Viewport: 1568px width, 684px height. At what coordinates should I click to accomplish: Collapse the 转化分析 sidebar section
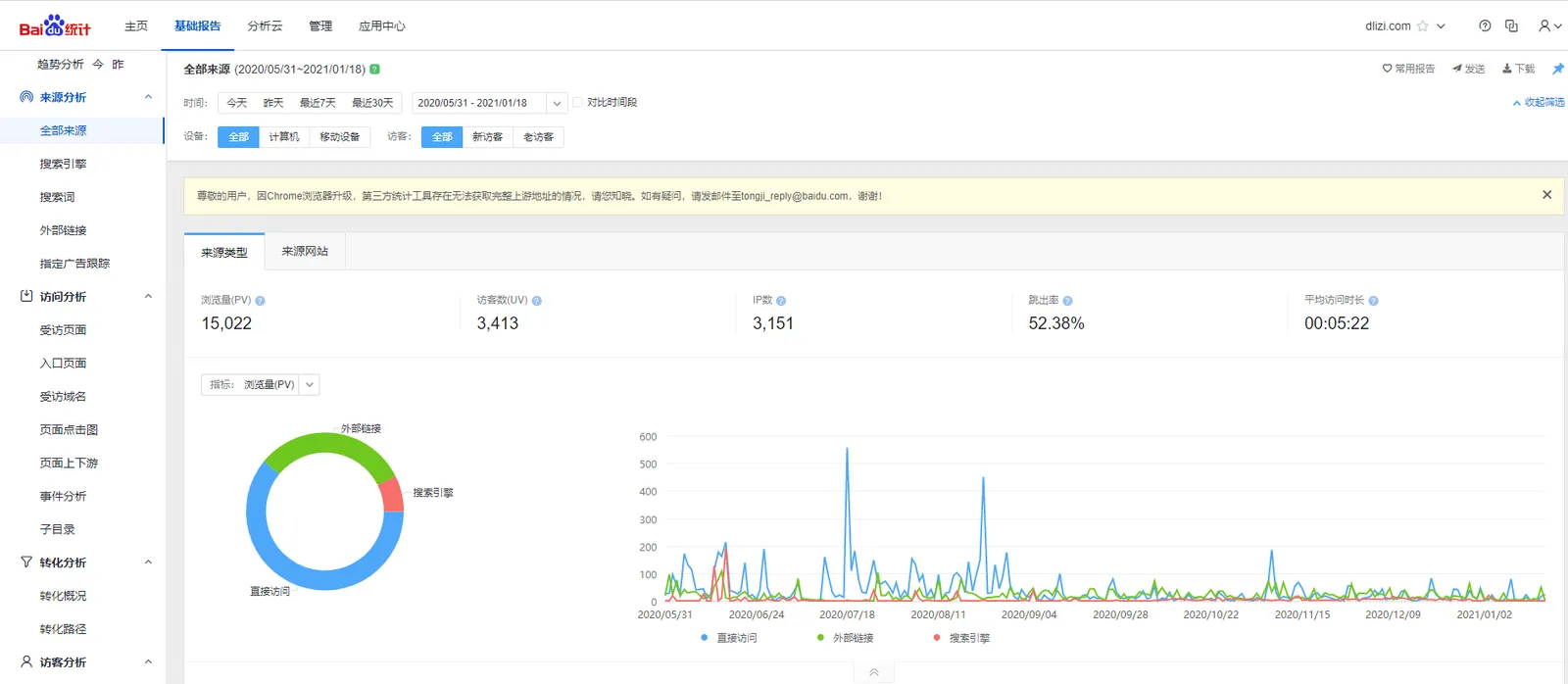(x=148, y=562)
